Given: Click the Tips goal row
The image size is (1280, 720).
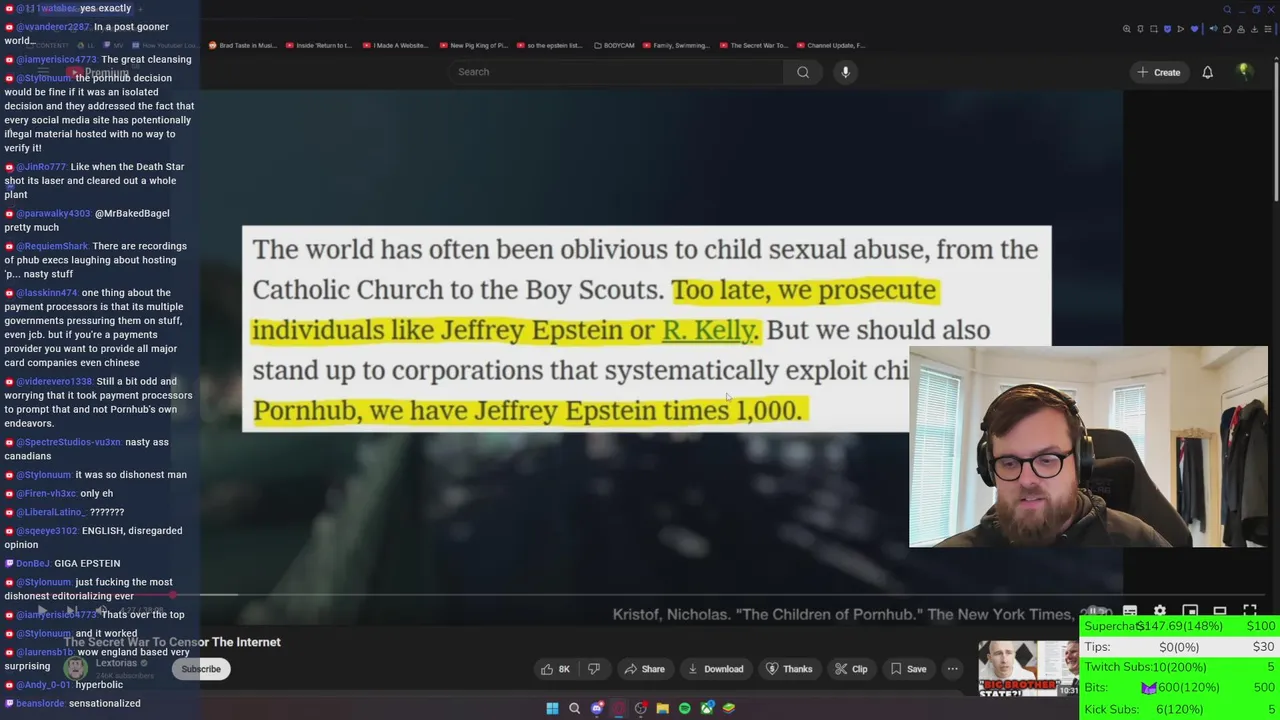Looking at the screenshot, I should point(1180,647).
